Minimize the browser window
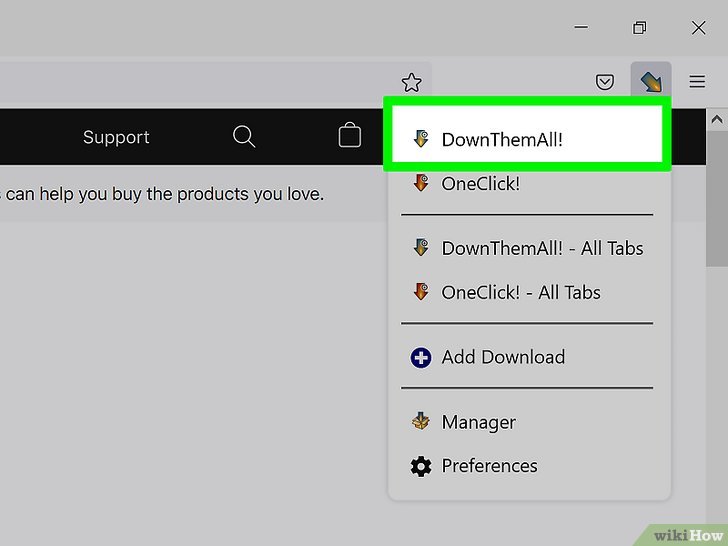The height and width of the screenshot is (546, 728). pos(582,28)
